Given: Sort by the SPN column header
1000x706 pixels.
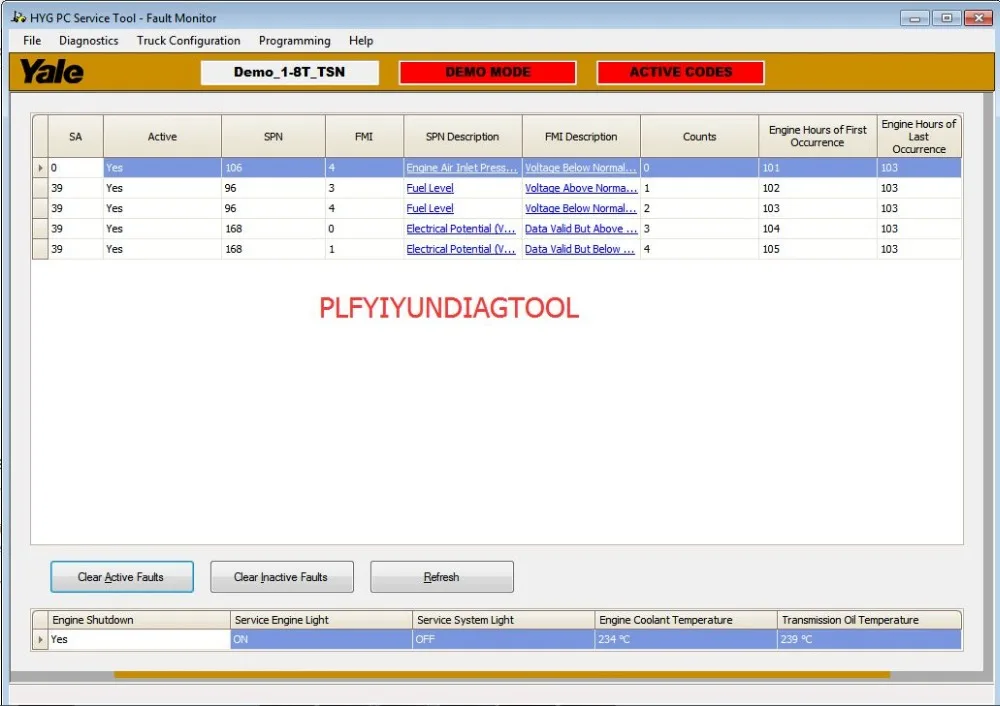Looking at the screenshot, I should (x=273, y=136).
